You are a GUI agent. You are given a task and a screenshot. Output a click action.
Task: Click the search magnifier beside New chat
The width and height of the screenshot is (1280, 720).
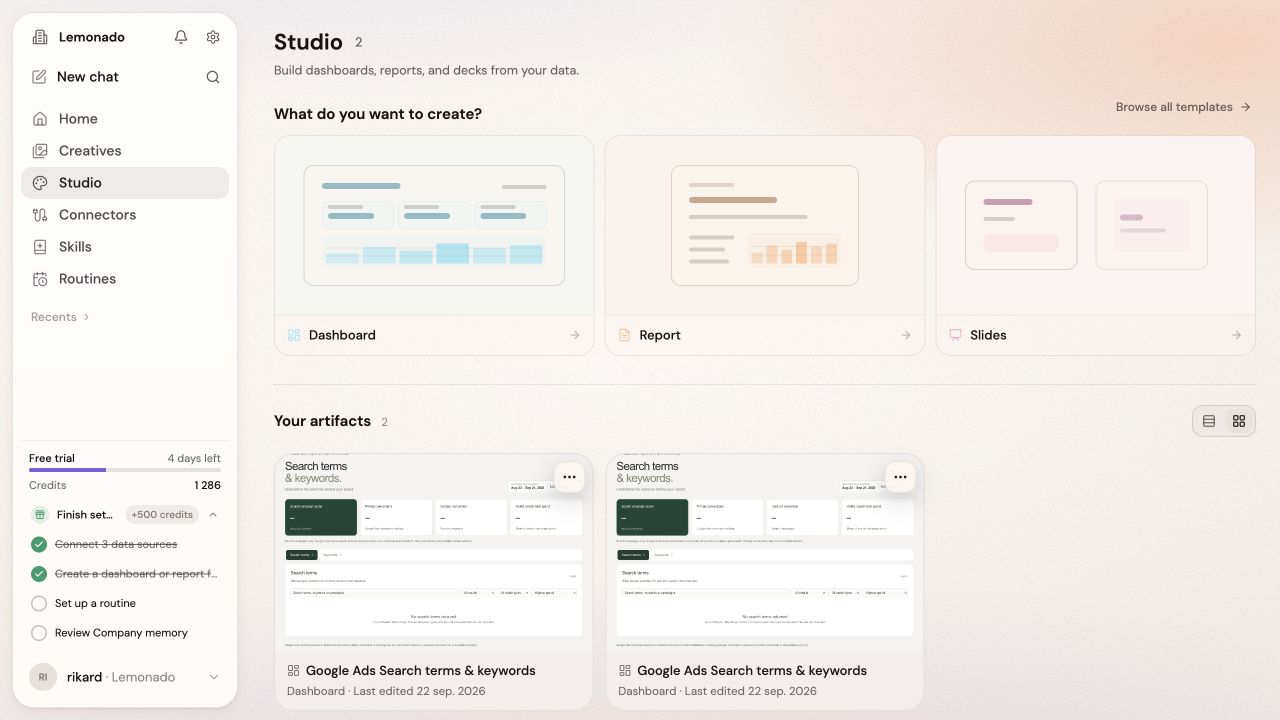click(x=213, y=77)
